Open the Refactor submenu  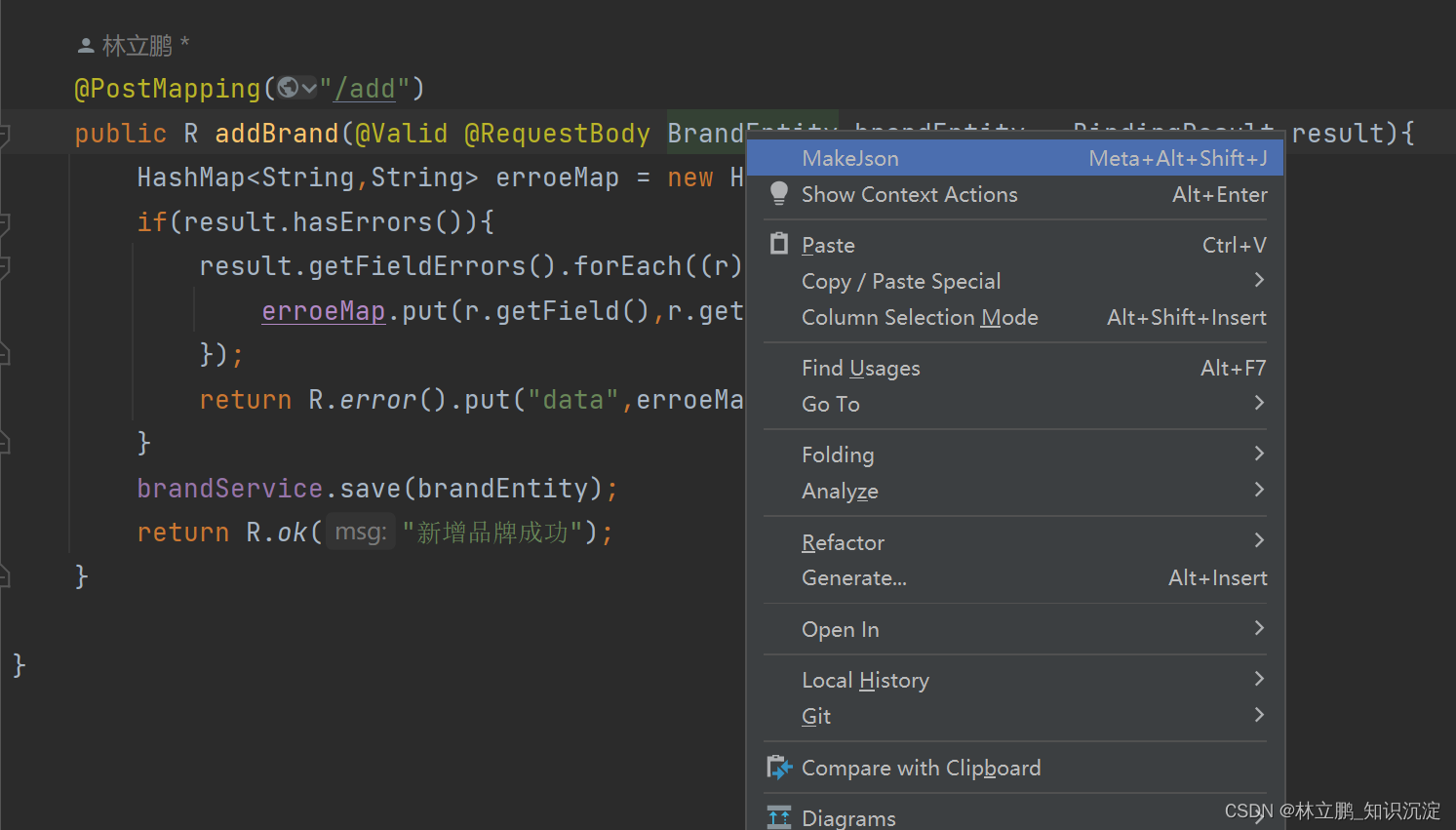coord(1014,541)
